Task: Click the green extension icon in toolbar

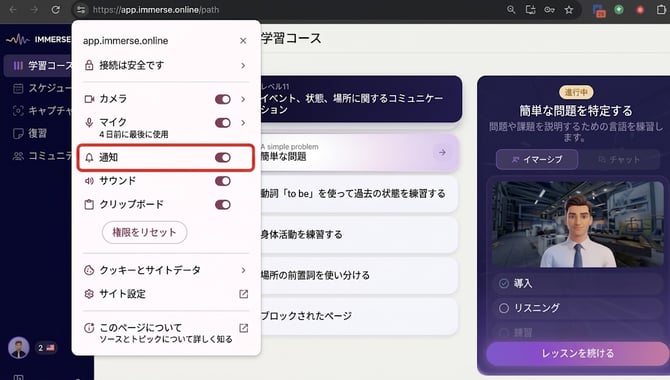Action: 619,9
